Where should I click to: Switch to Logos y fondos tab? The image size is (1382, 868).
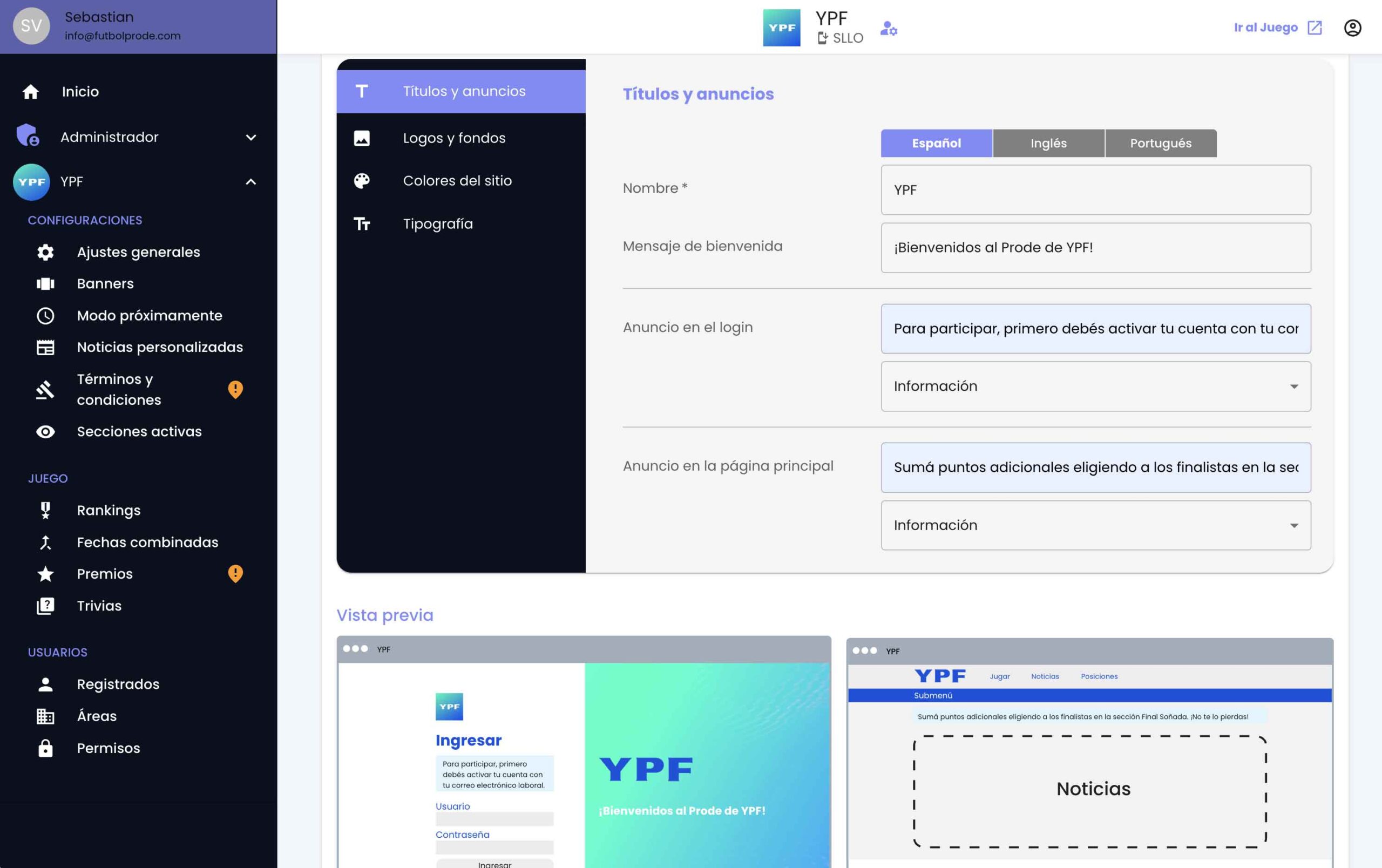pos(454,138)
